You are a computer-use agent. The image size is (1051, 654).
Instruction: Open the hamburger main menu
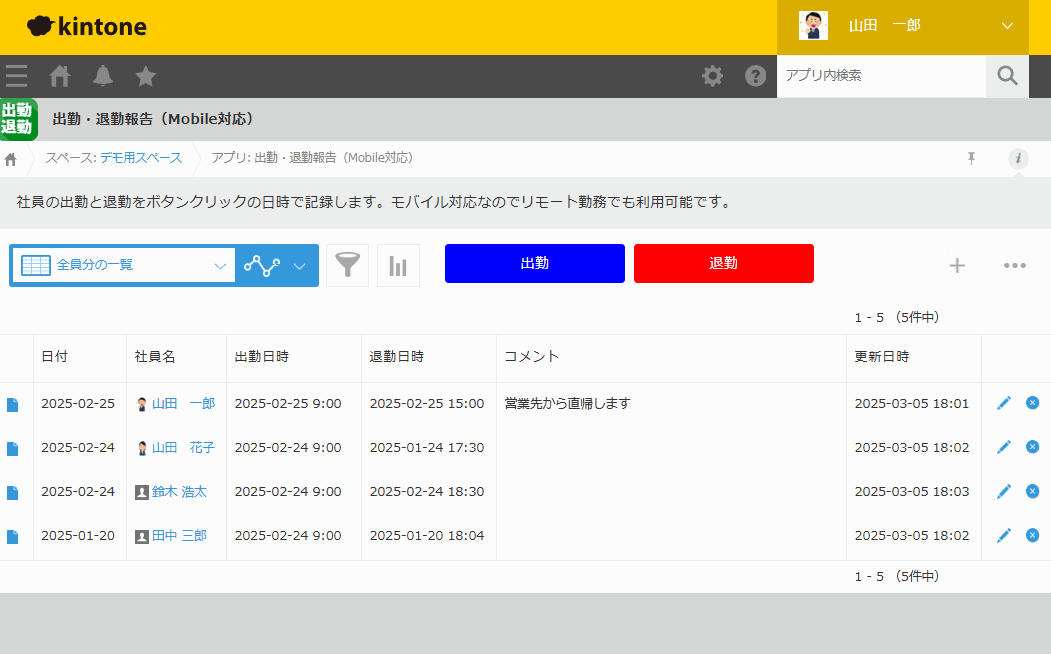point(16,76)
